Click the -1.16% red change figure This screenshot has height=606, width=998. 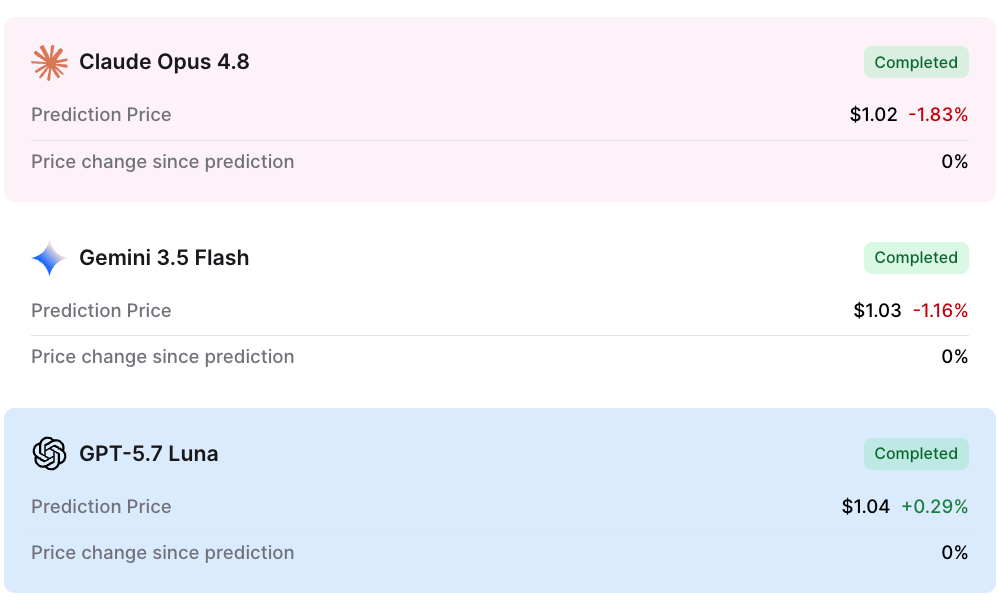point(941,311)
